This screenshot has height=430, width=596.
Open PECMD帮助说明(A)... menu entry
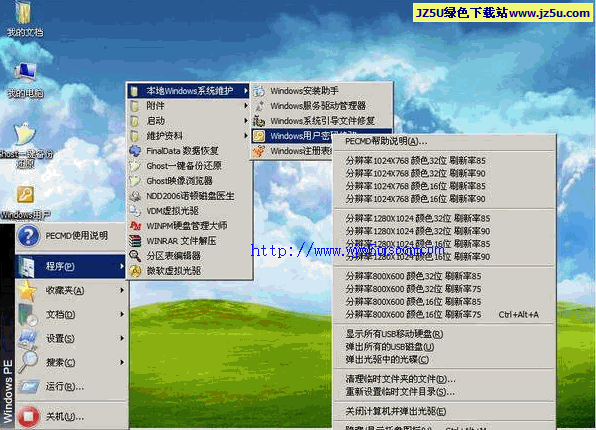pyautogui.click(x=444, y=141)
